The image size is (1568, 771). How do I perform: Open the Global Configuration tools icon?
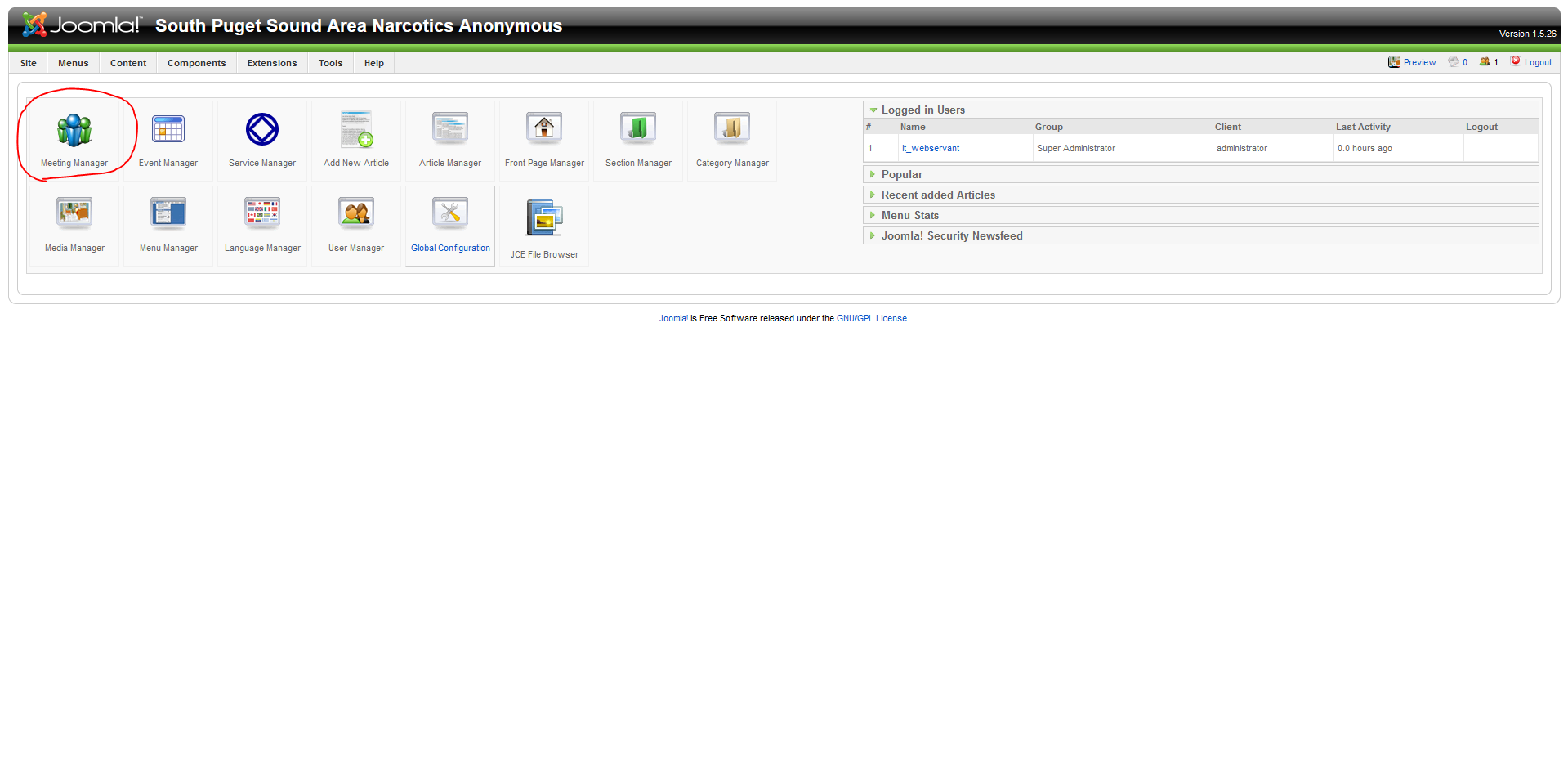click(450, 213)
